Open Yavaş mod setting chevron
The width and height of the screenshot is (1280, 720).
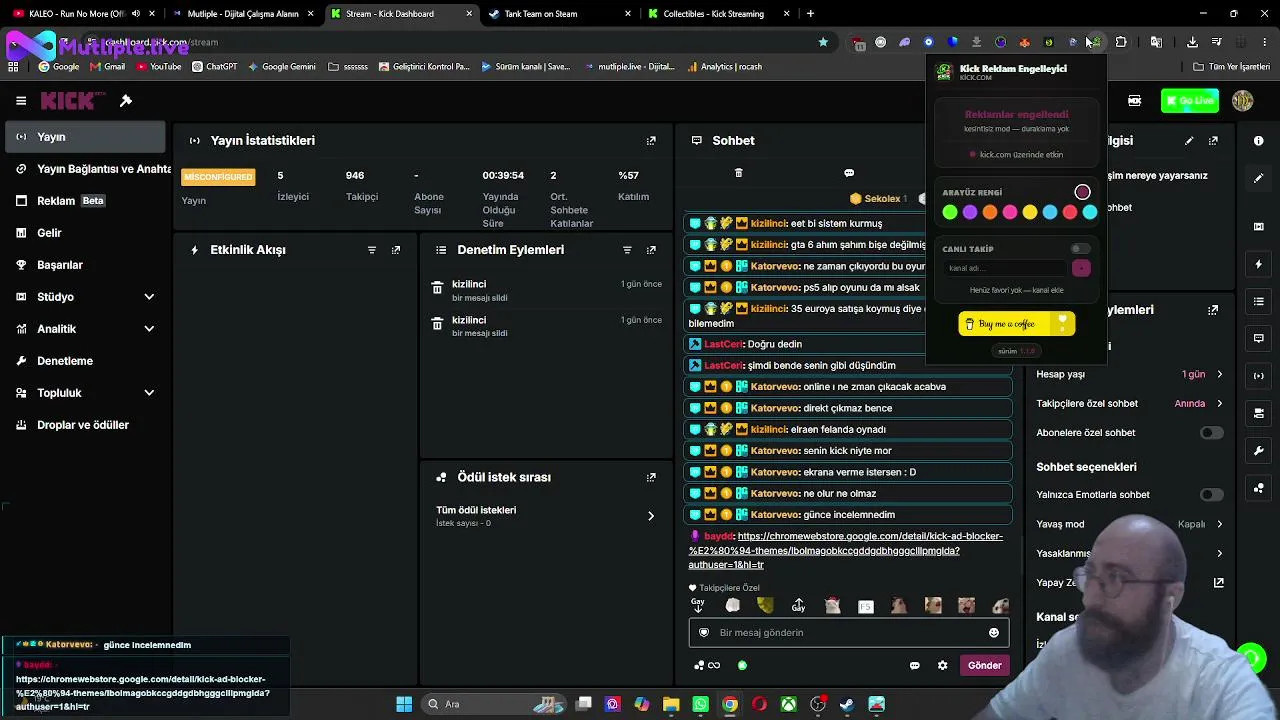point(1219,524)
